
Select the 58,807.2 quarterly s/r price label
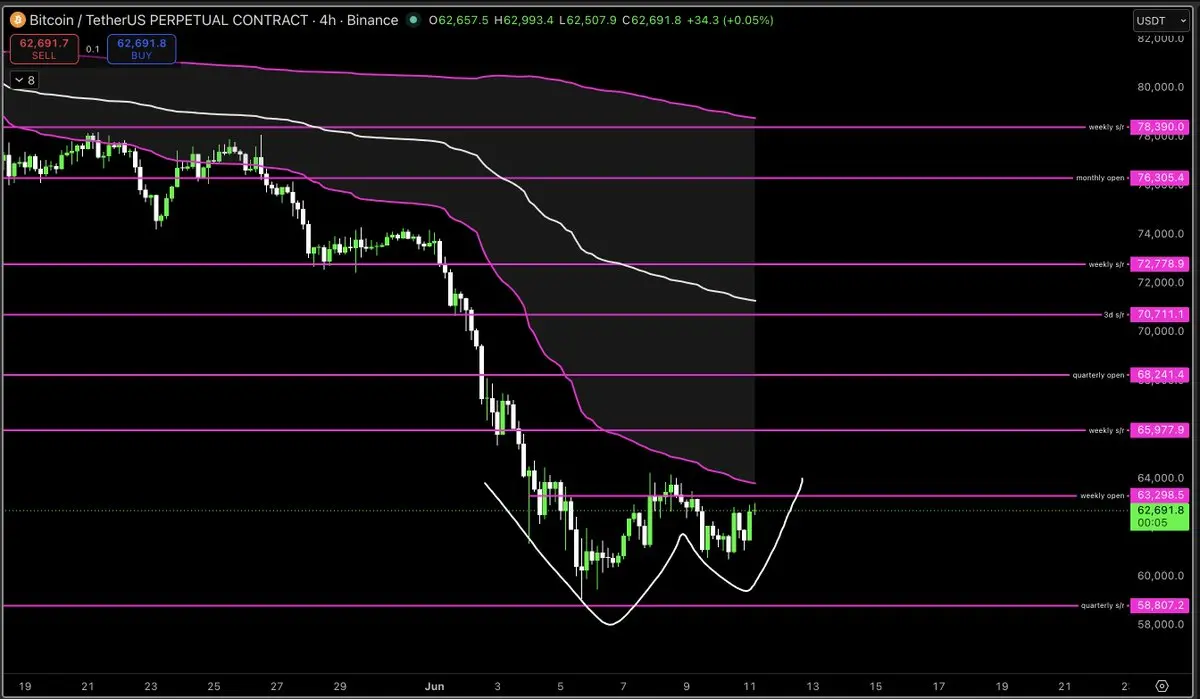click(x=1160, y=606)
